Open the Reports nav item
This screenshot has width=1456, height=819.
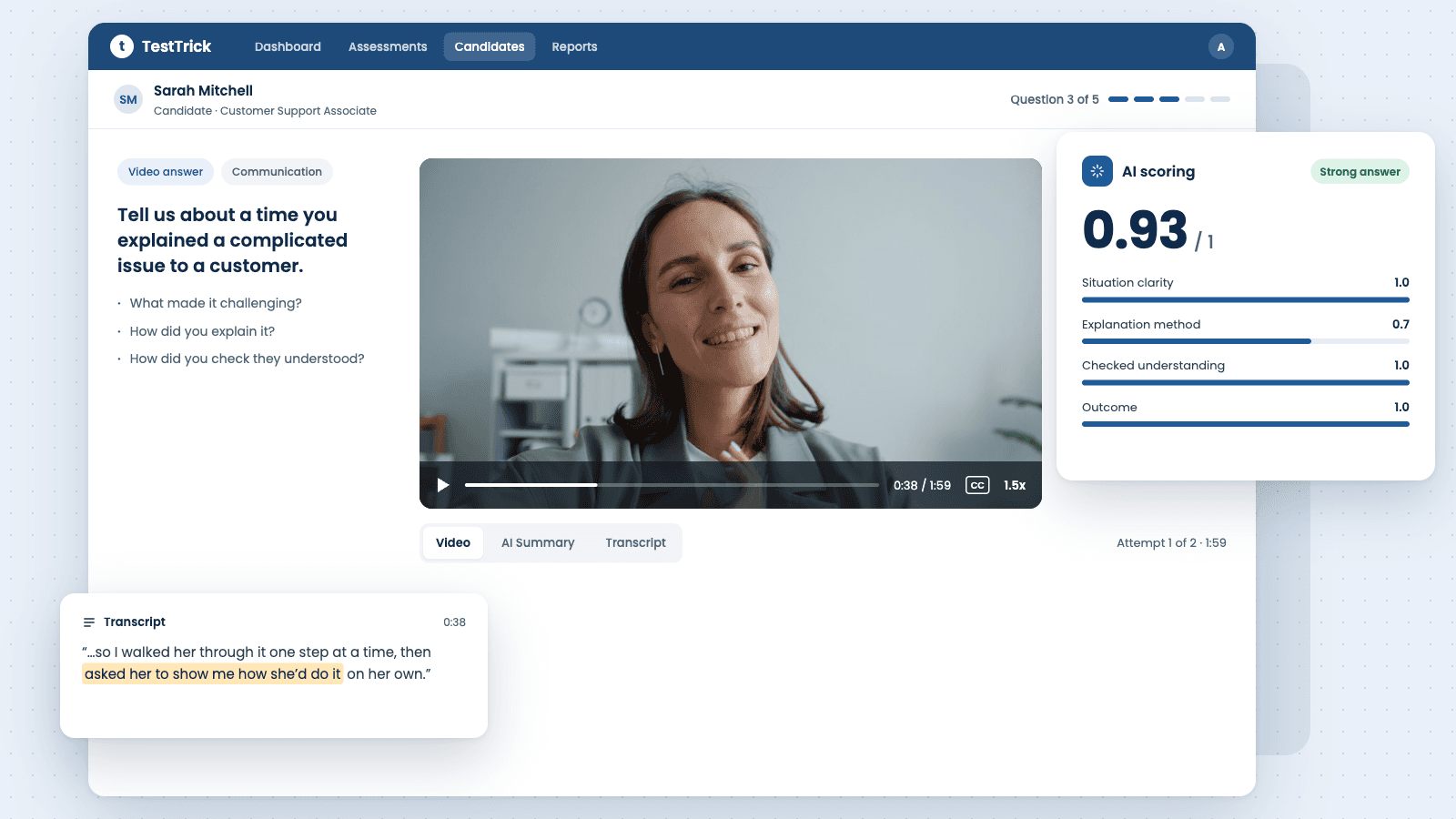[x=574, y=46]
